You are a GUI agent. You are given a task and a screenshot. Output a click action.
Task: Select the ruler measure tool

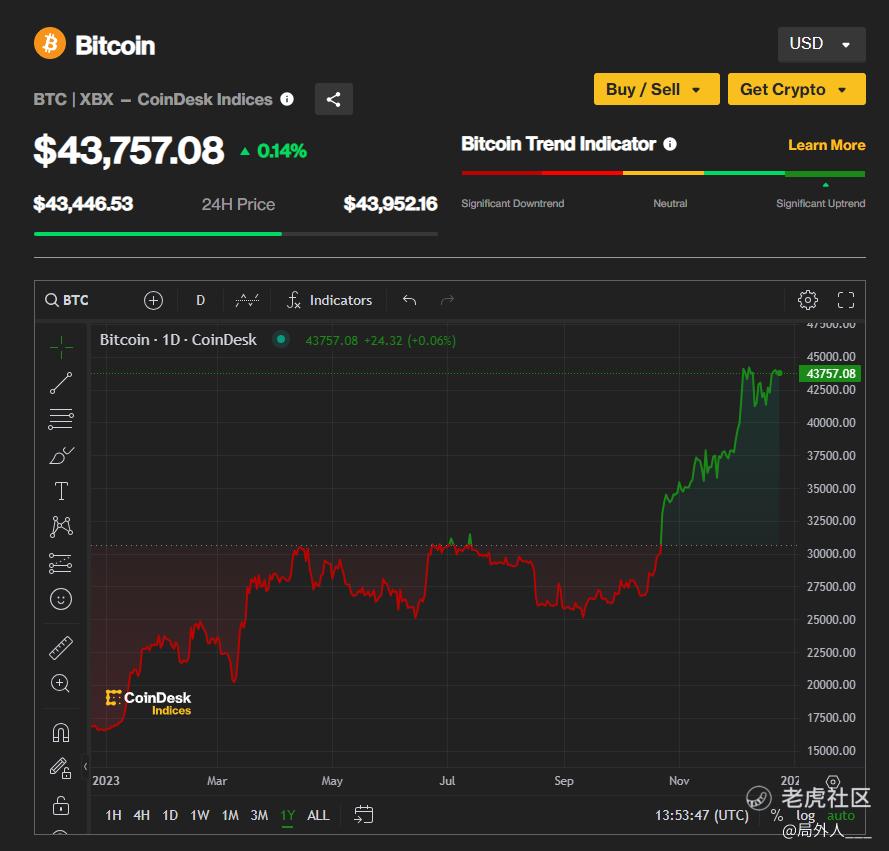[61, 647]
